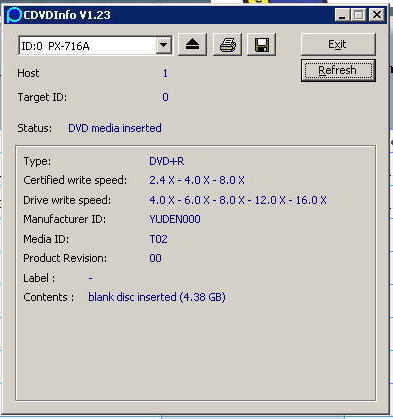Click the 'Type:' label
Image resolution: width=393 pixels, height=419 pixels.
tap(37, 161)
